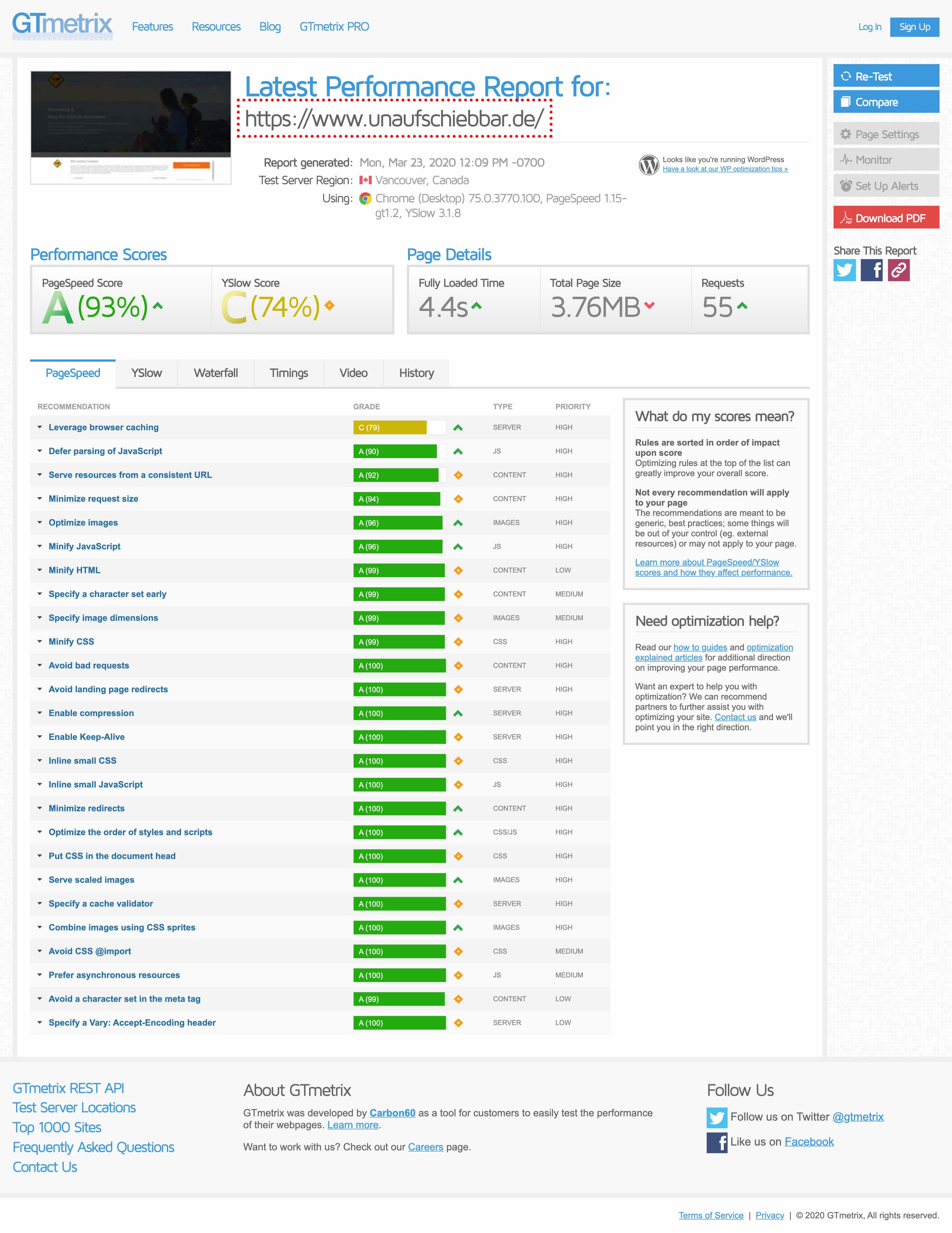Switch to the YSlow tab

click(146, 373)
